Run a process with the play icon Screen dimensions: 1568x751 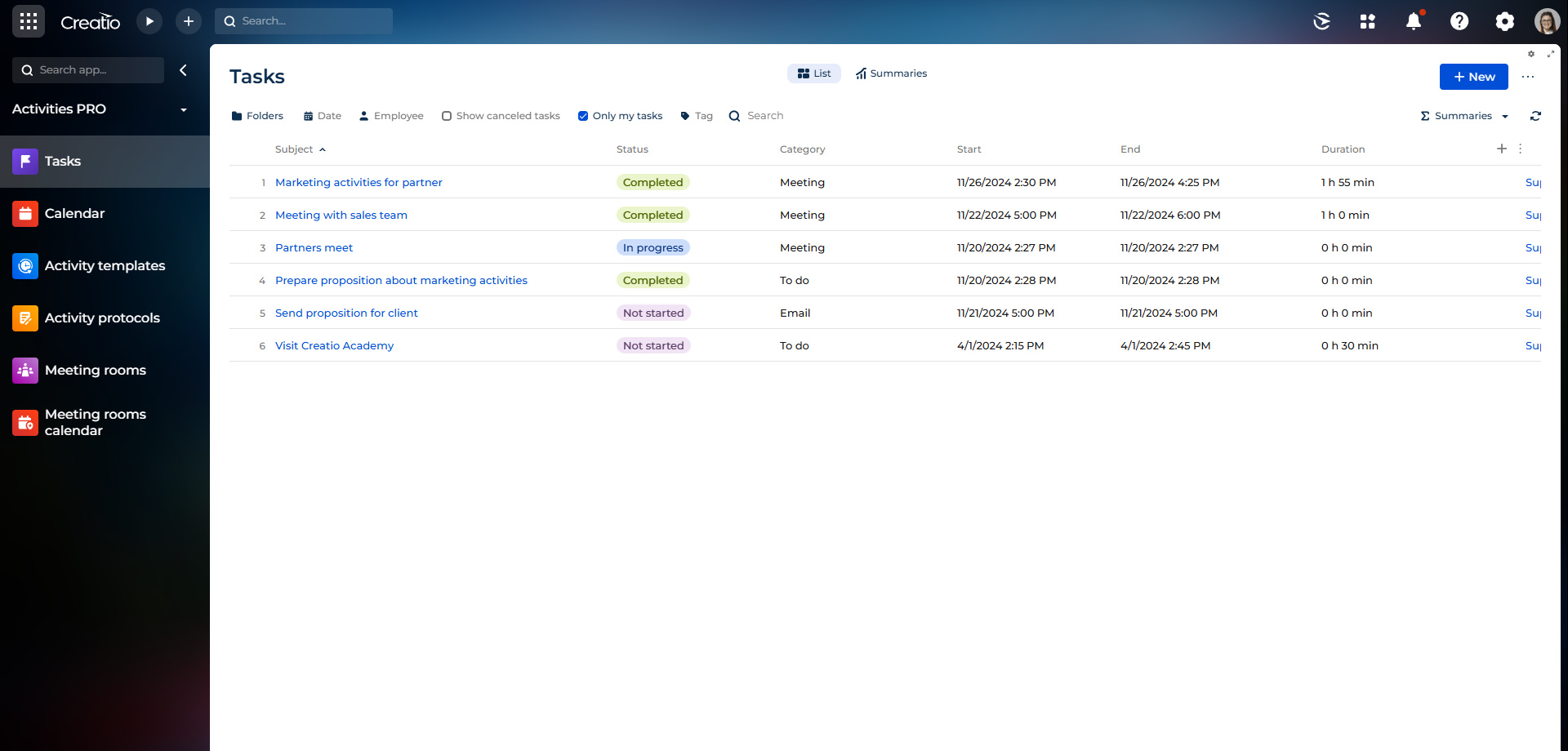149,21
